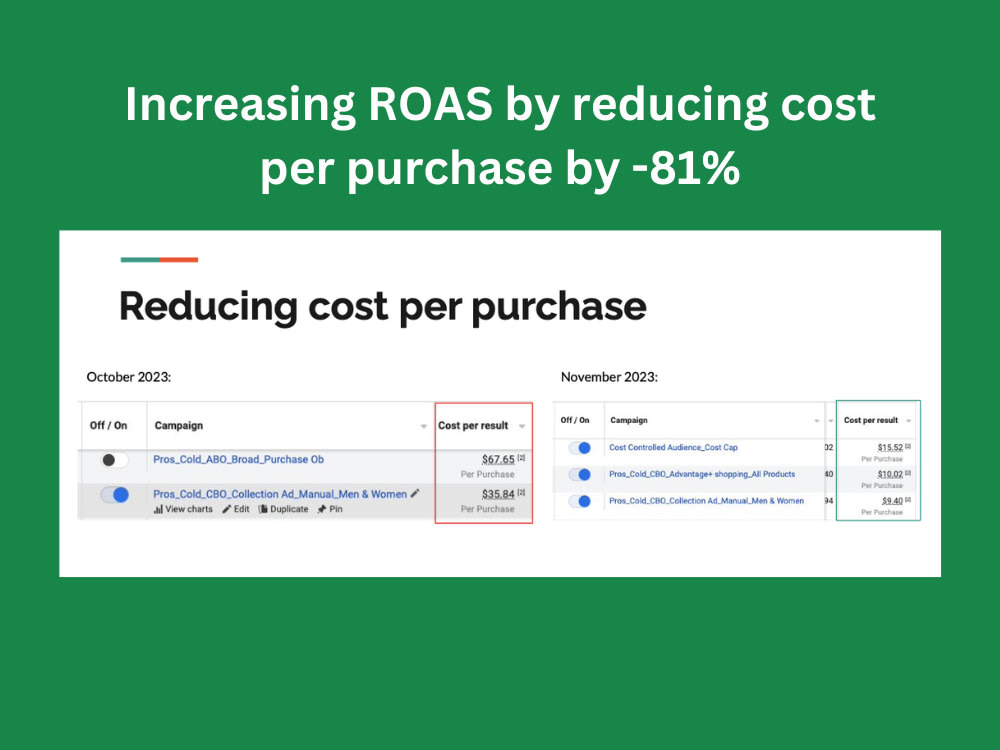This screenshot has height=750, width=1000.
Task: Open November Cost per result column dropdown
Action: pos(909,421)
